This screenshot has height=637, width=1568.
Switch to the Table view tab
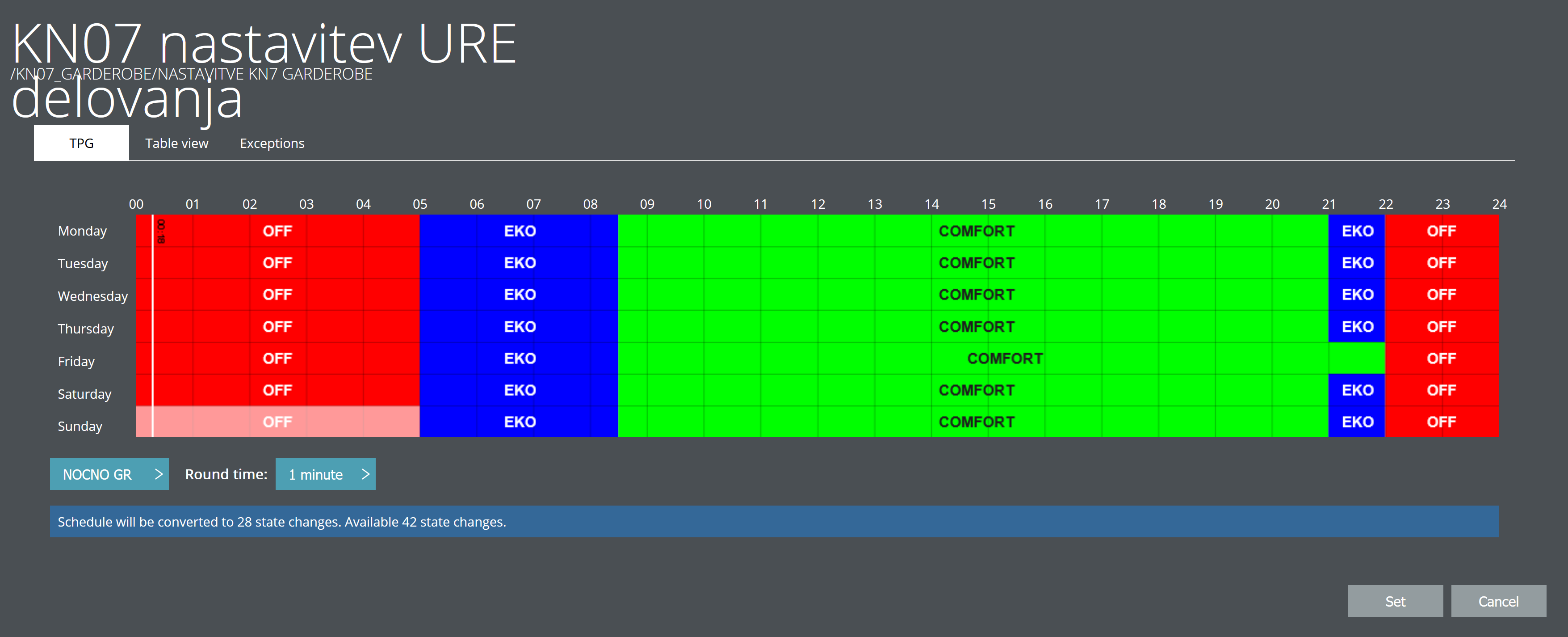click(176, 143)
